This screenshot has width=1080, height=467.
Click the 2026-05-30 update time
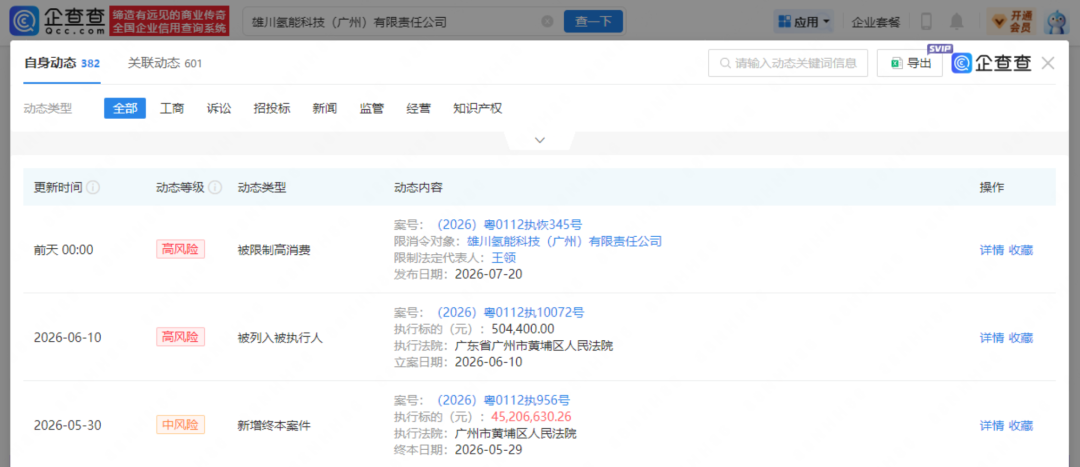[68, 426]
